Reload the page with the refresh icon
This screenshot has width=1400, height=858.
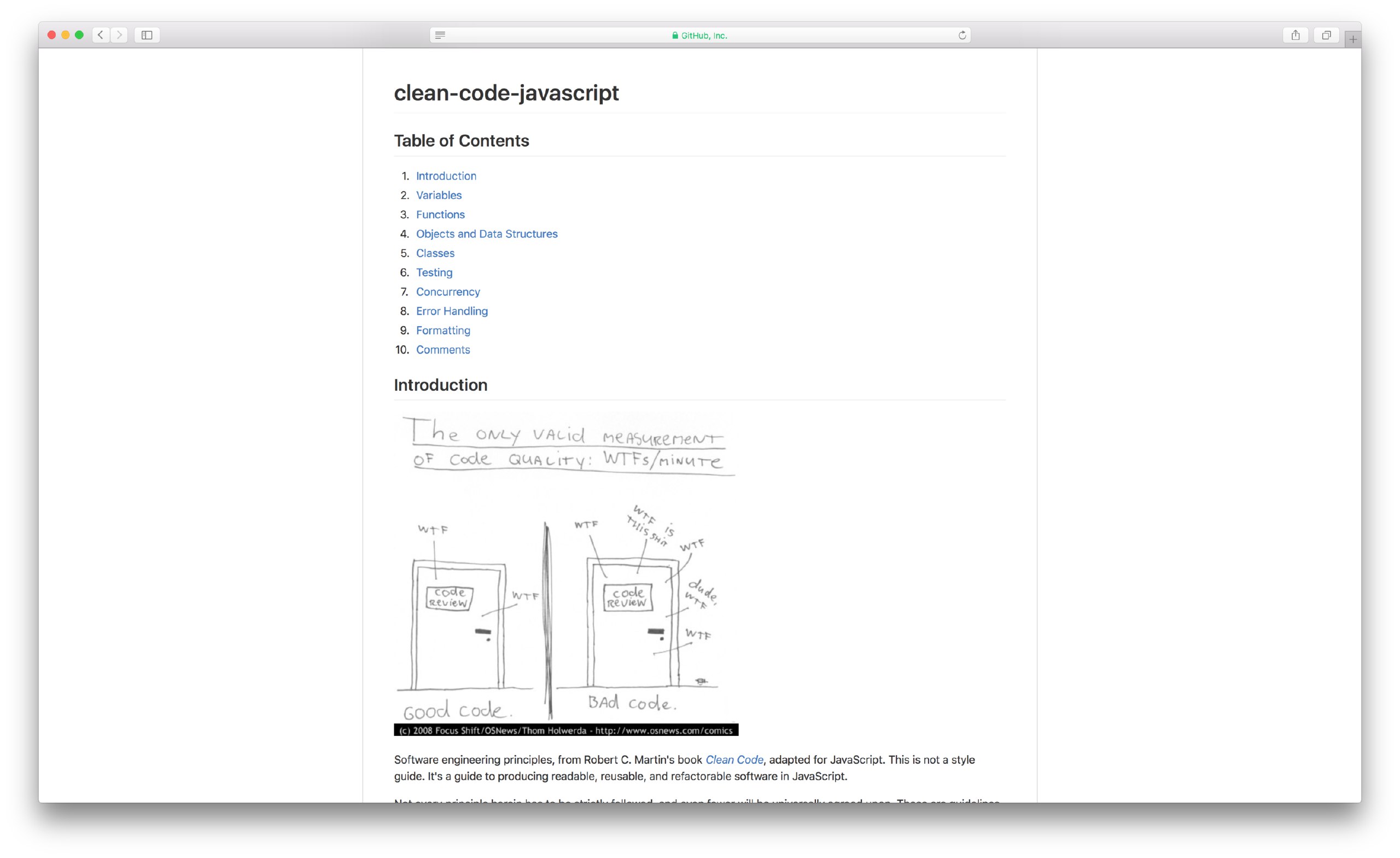(962, 35)
